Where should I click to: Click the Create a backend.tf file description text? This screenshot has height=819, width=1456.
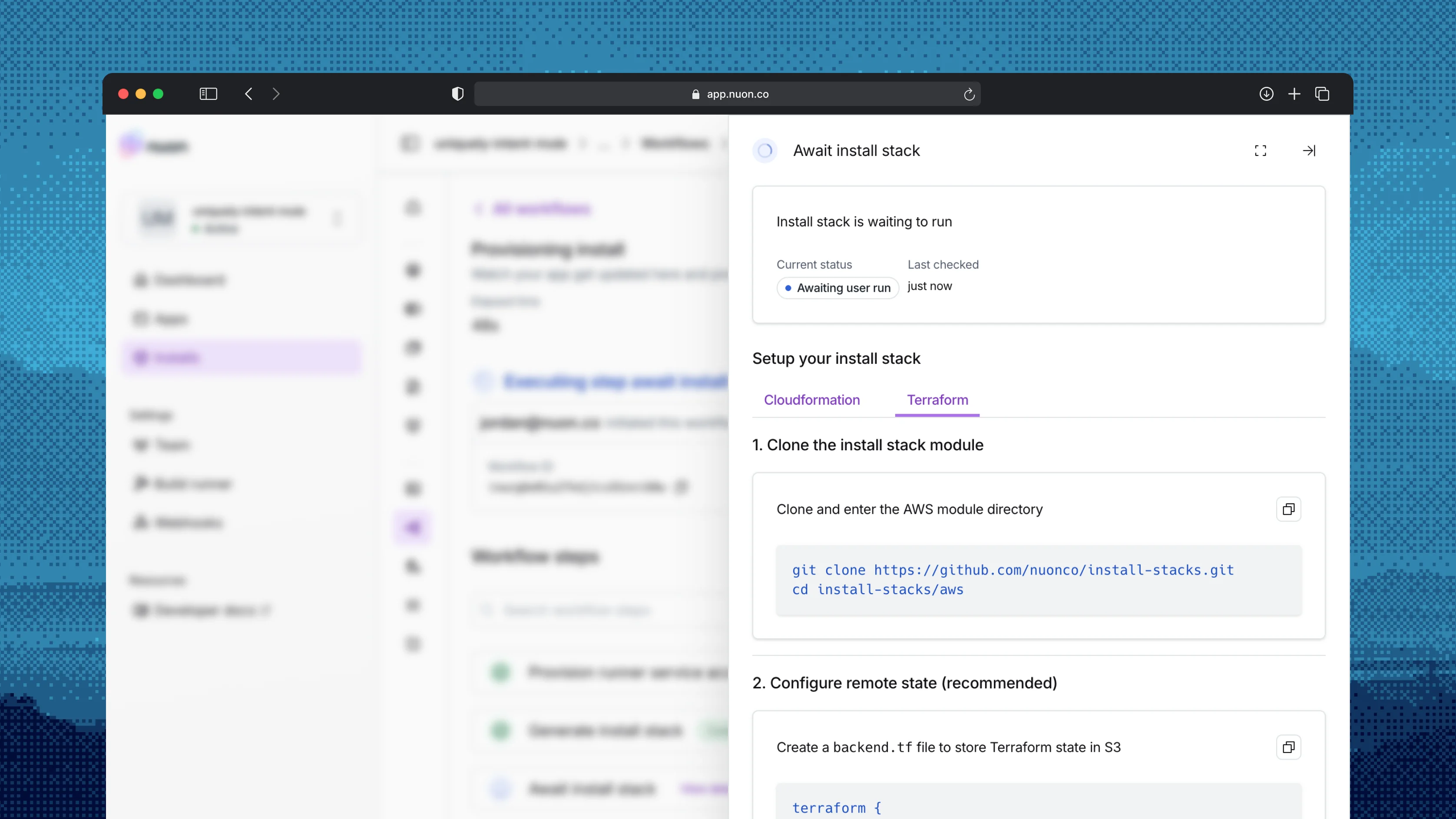[948, 747]
